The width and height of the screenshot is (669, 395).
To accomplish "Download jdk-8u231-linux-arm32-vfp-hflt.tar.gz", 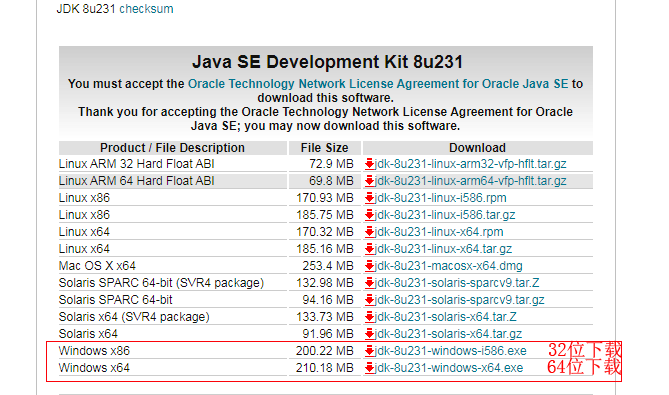I will 471,164.
